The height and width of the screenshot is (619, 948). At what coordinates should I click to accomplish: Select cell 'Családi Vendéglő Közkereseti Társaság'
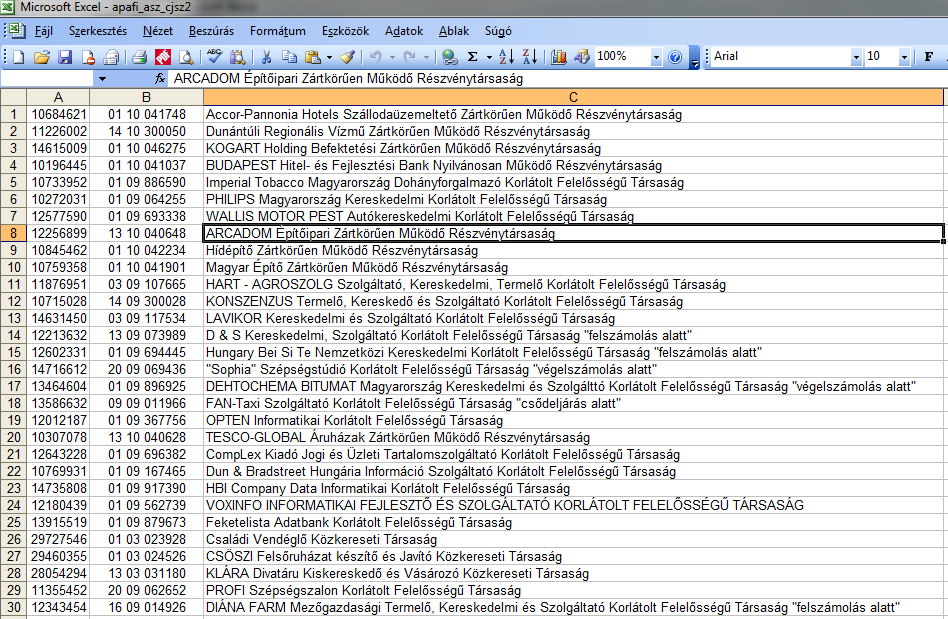click(x=573, y=539)
